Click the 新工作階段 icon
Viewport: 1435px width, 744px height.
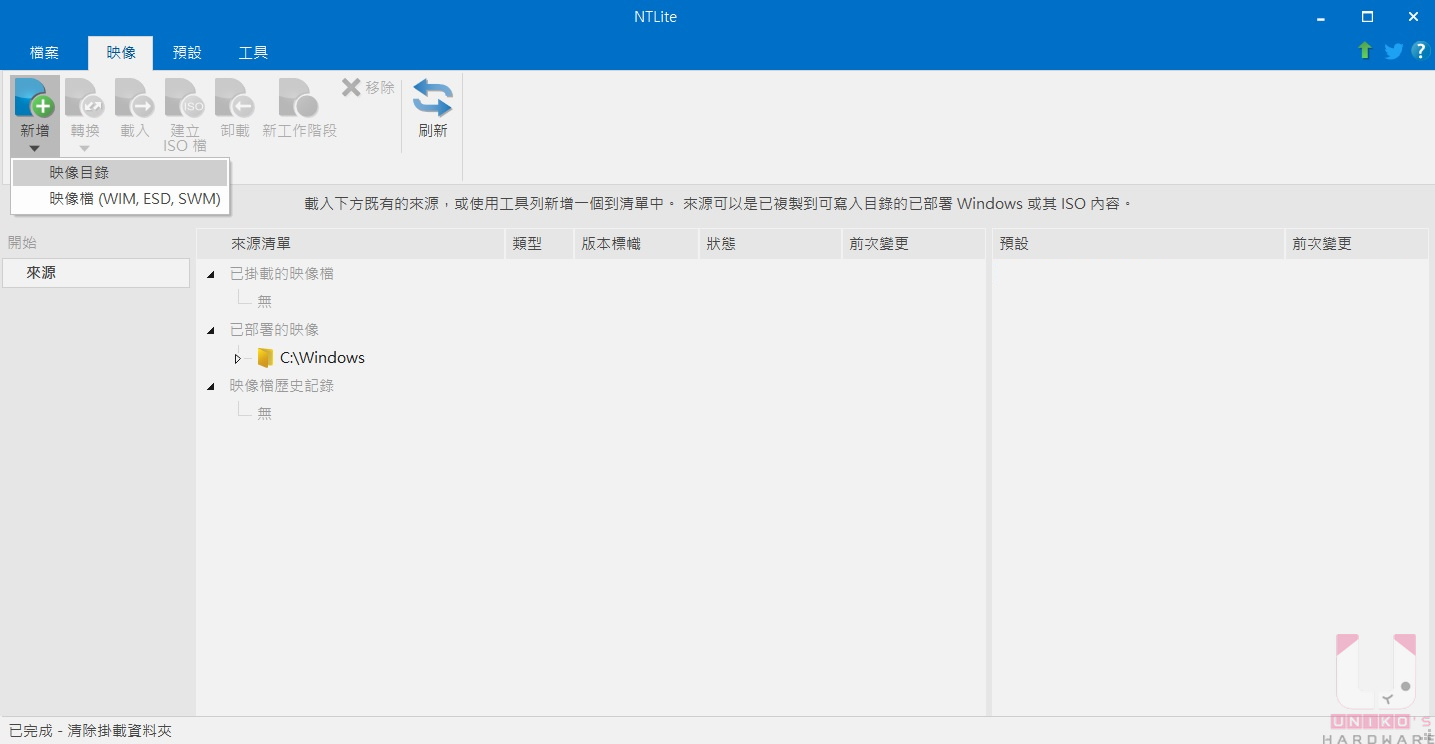tap(299, 98)
